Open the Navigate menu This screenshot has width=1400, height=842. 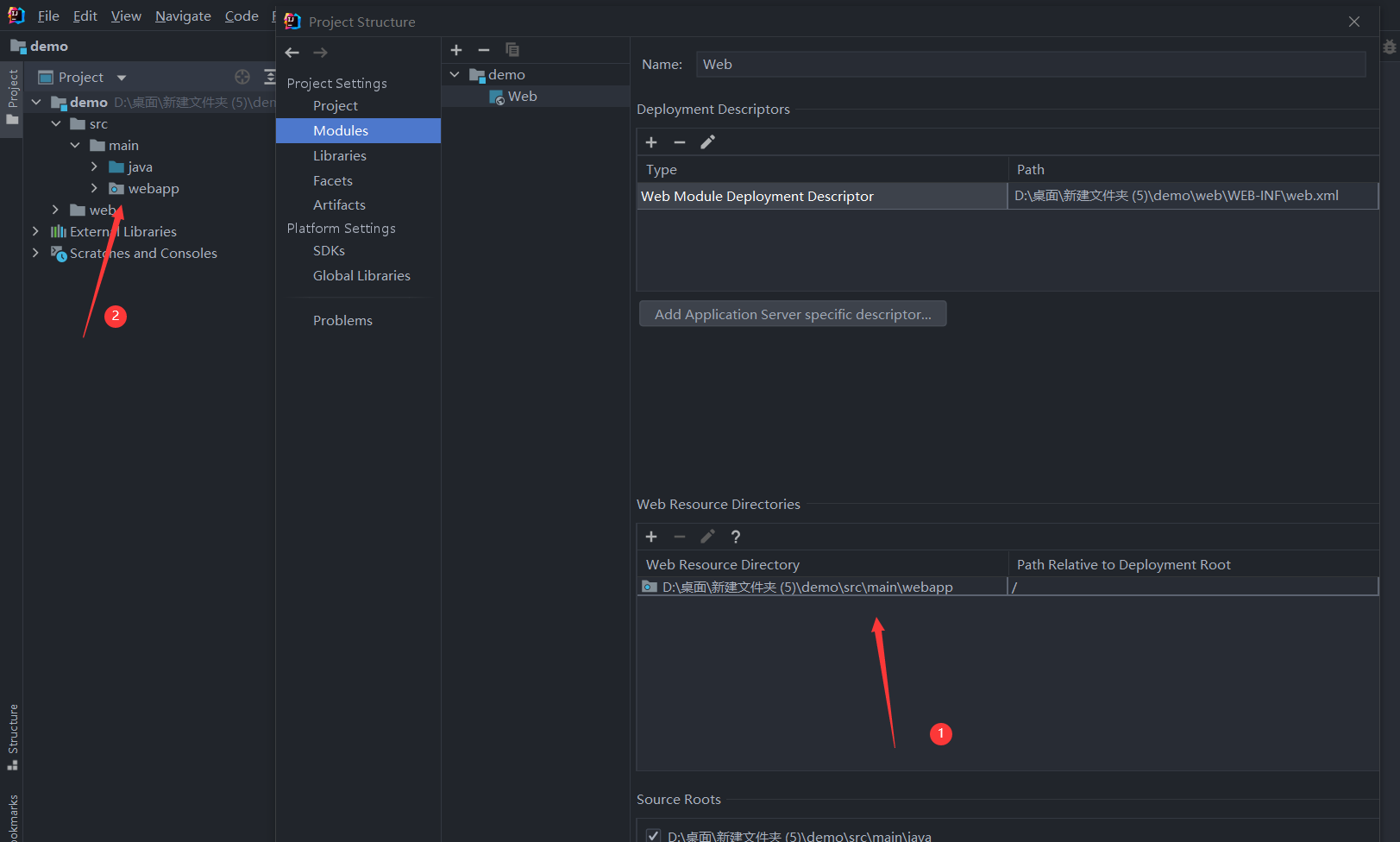183,16
